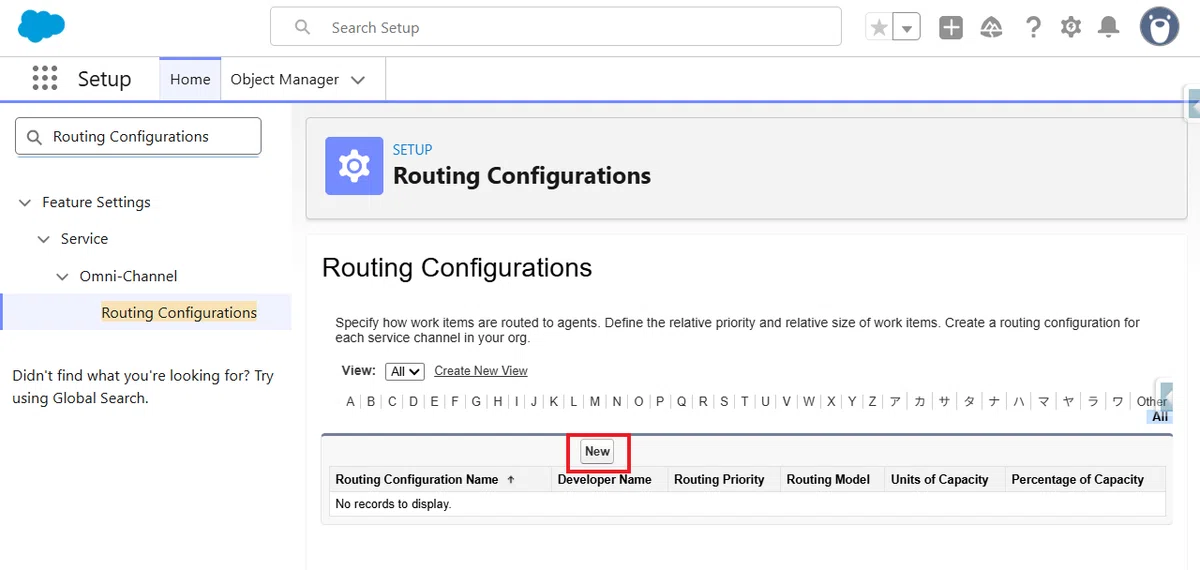Click the Favorites star icon

coord(879,28)
